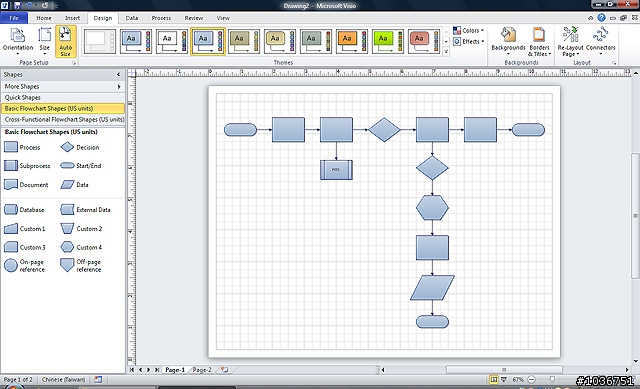
Task: Select the Database shape icon
Action: coord(11,210)
